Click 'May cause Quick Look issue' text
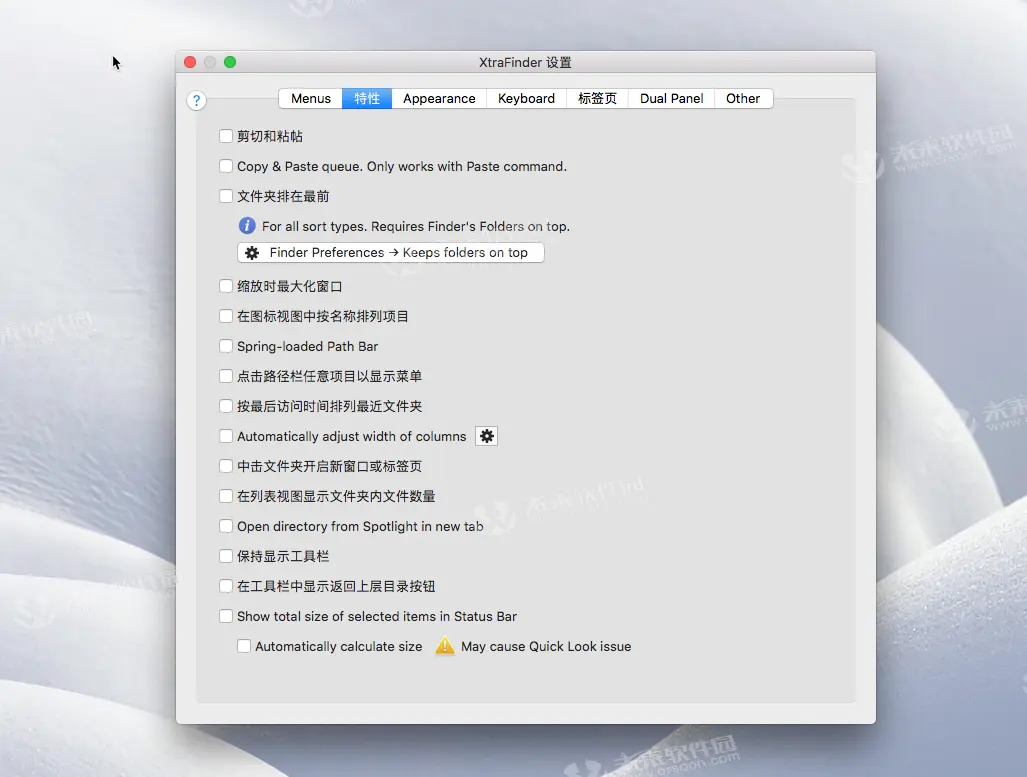This screenshot has width=1027, height=777. (546, 647)
